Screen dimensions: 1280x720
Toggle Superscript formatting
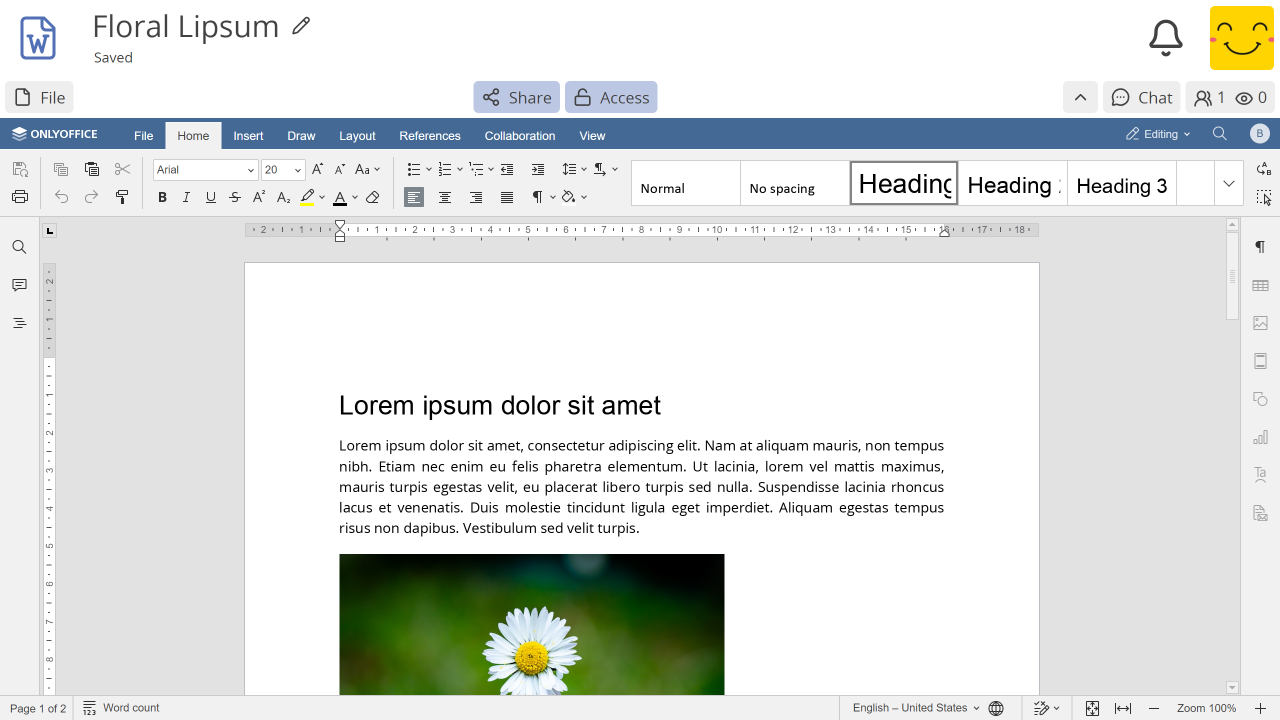click(x=259, y=197)
